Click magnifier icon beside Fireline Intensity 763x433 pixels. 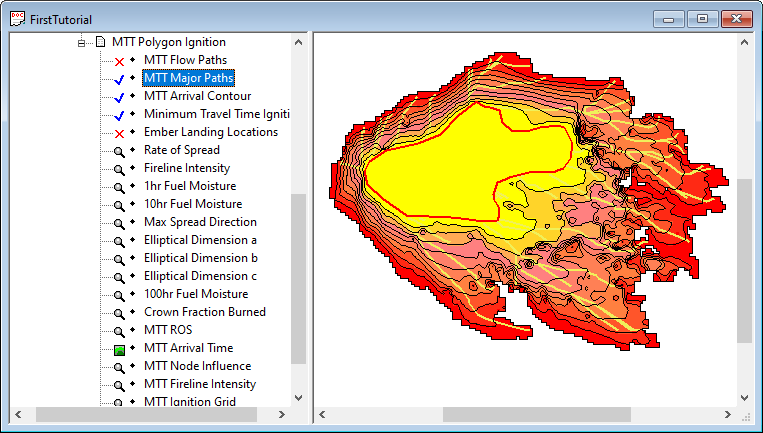tap(119, 169)
